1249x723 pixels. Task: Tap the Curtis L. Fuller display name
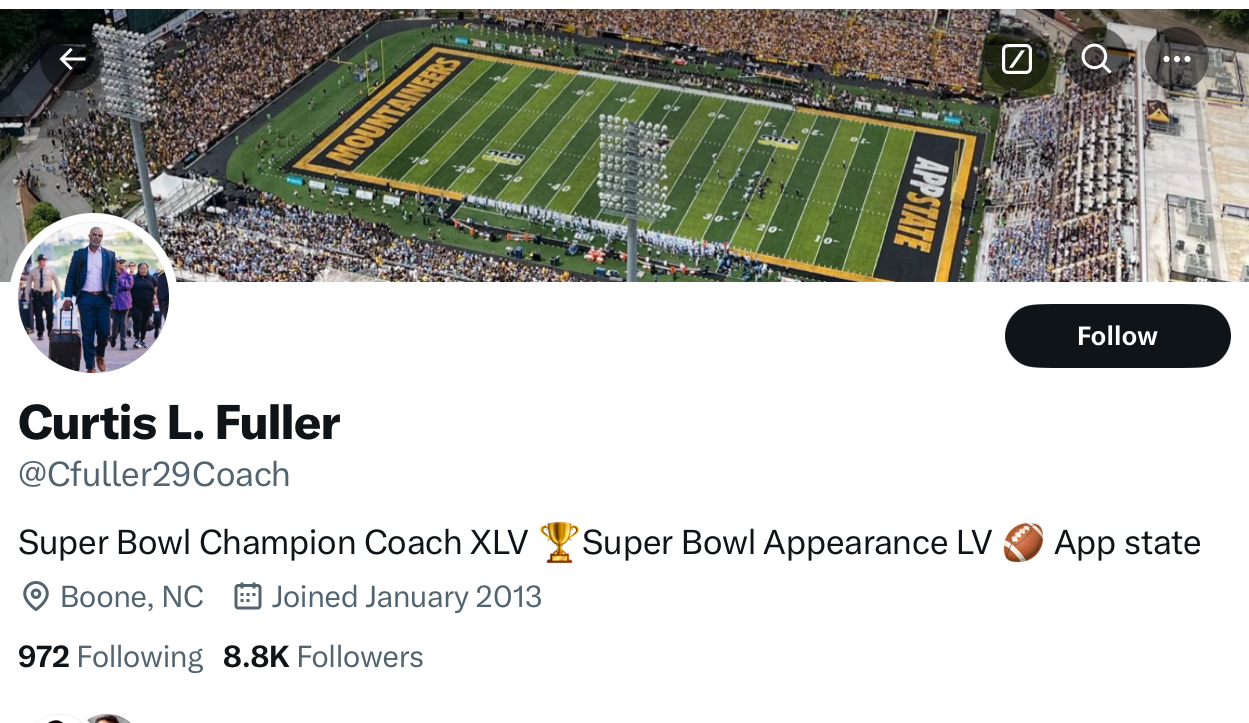179,422
